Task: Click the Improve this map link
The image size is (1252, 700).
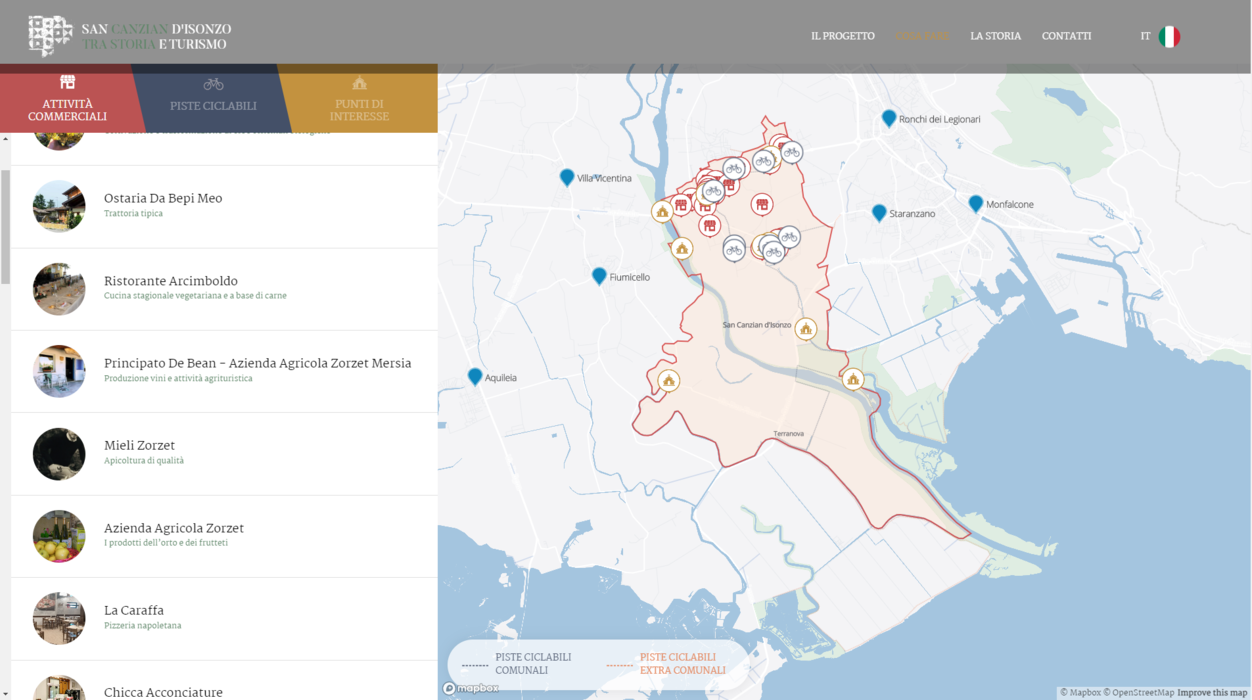Action: [1212, 692]
